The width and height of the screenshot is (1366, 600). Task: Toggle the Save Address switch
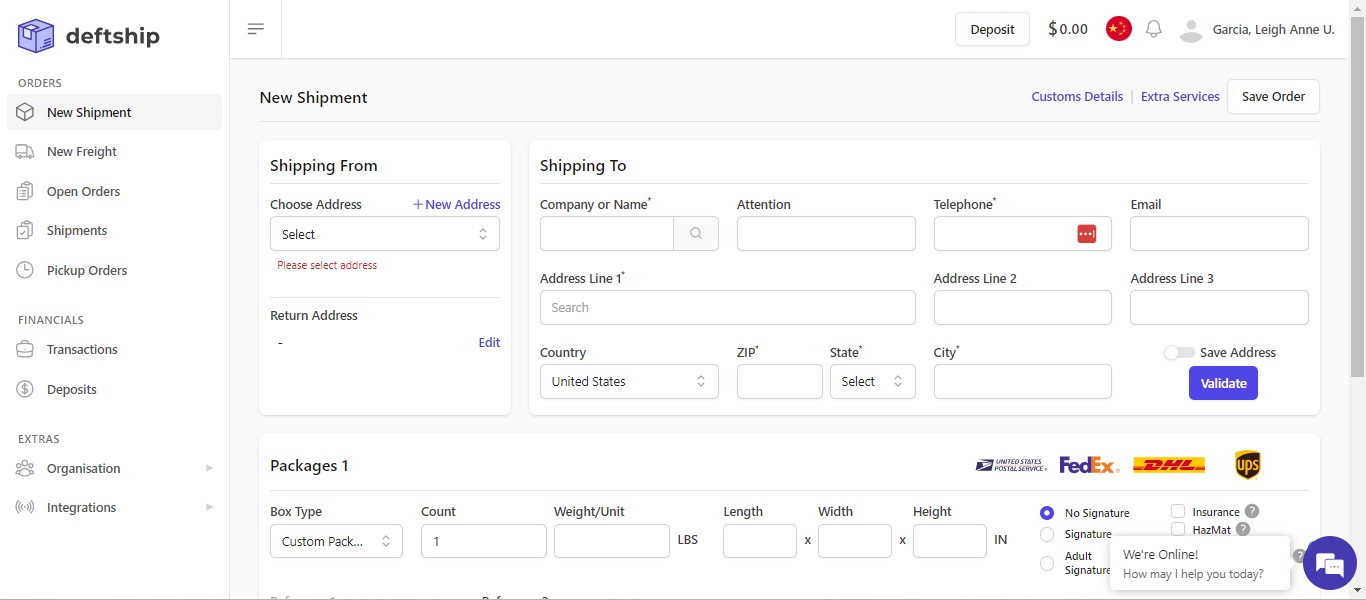tap(1179, 353)
